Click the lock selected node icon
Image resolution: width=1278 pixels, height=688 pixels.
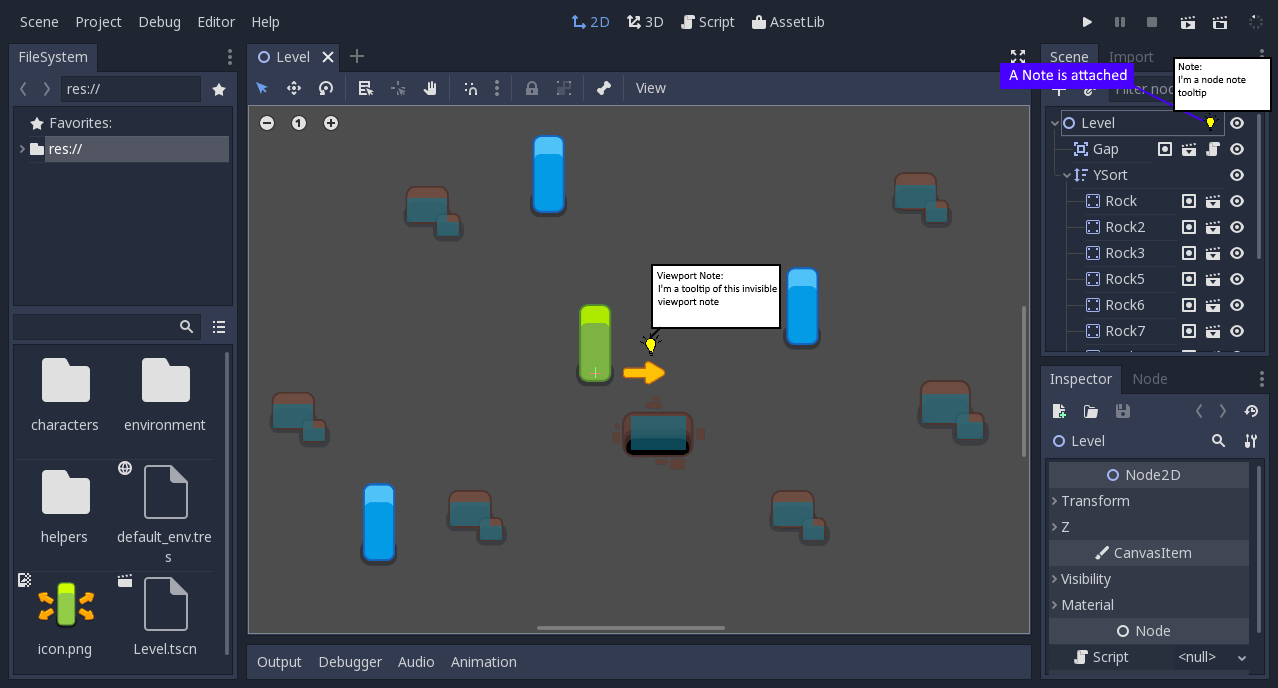click(x=532, y=88)
